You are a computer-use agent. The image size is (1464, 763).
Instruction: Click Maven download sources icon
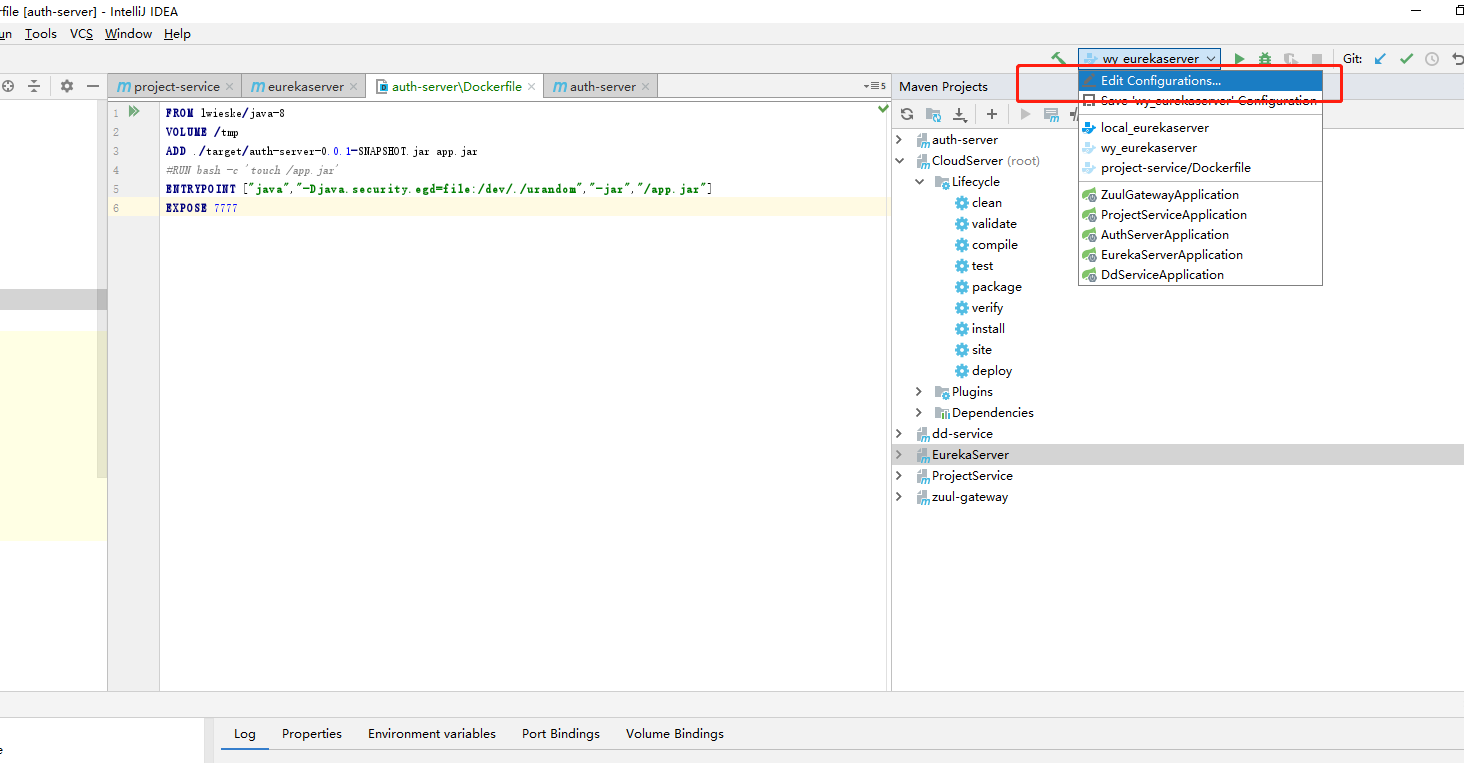tap(960, 114)
